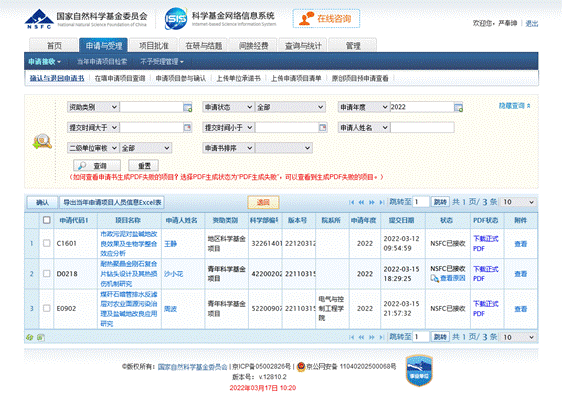
Task: Click the refresh icon below the table
Action: point(30,337)
